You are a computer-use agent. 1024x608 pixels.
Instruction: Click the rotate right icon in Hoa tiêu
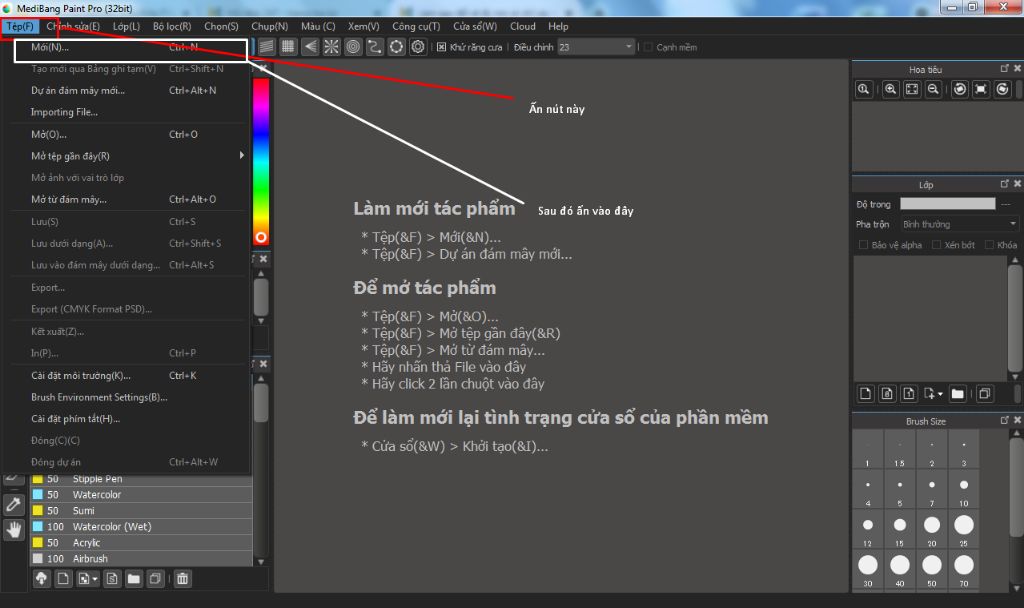[1002, 89]
